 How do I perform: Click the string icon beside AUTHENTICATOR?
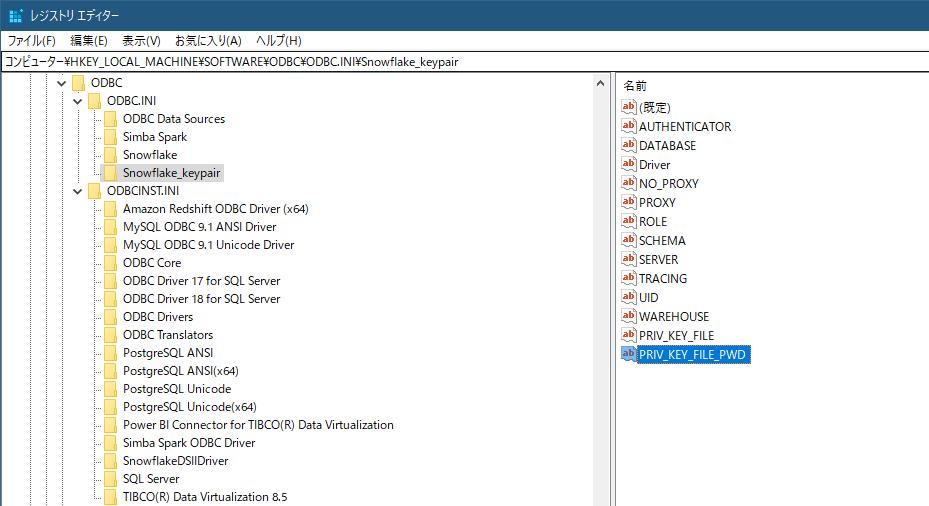pos(629,126)
